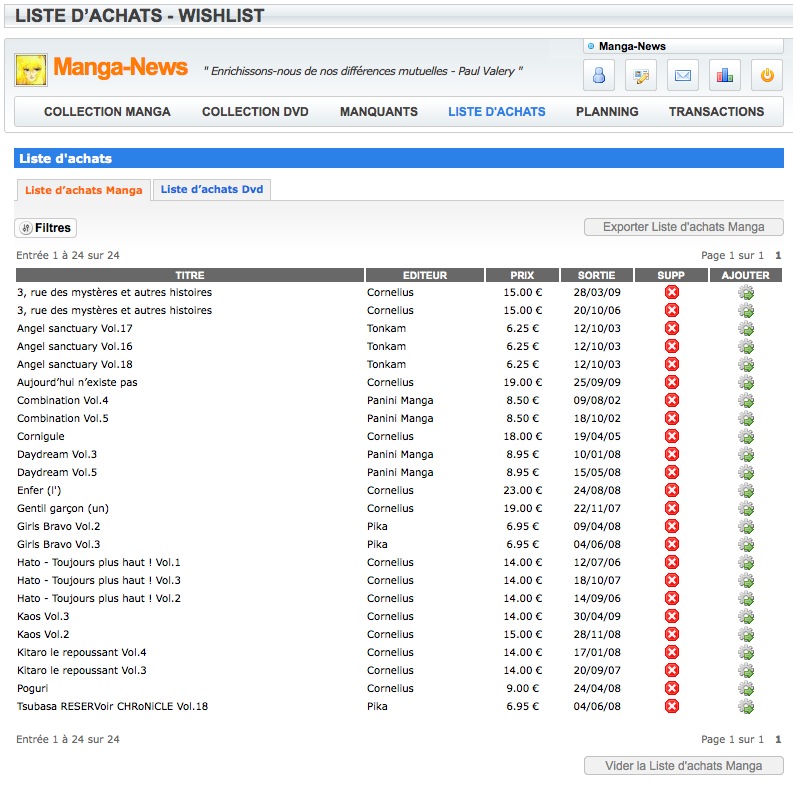Open the statistics bar chart icon
This screenshot has width=793, height=802.
724,76
